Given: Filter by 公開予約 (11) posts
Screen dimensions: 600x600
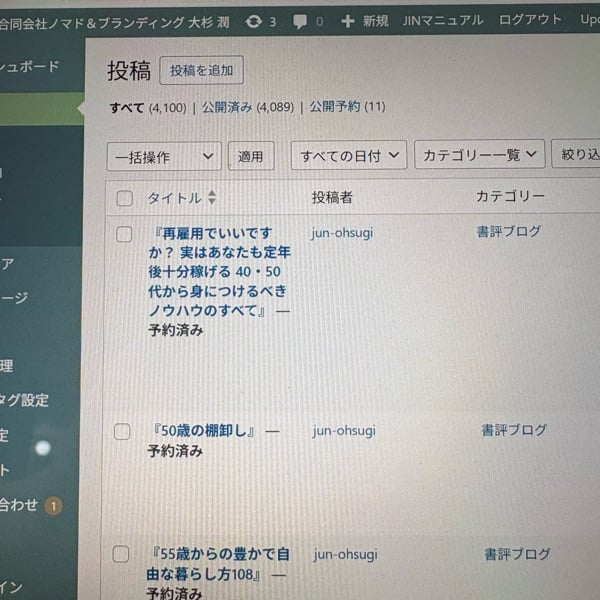Looking at the screenshot, I should click(346, 106).
